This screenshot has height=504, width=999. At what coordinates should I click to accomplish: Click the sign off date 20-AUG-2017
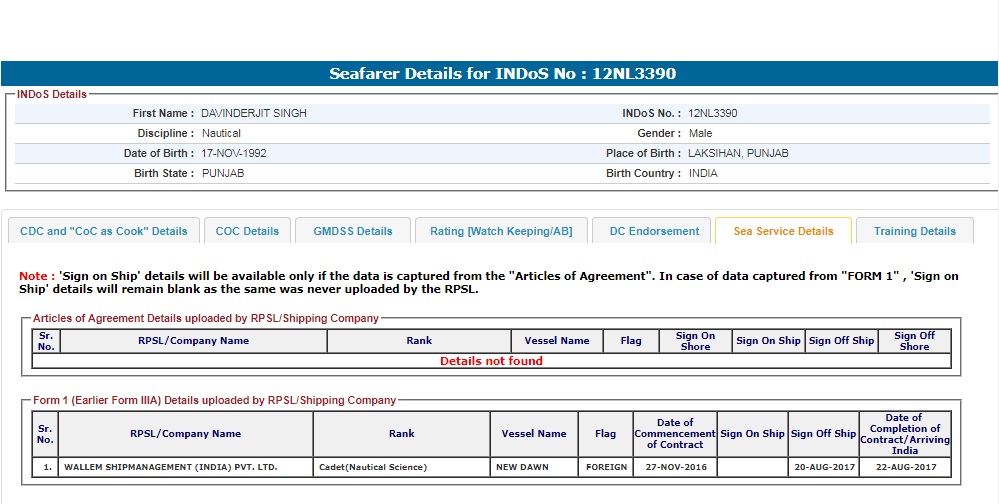point(823,467)
